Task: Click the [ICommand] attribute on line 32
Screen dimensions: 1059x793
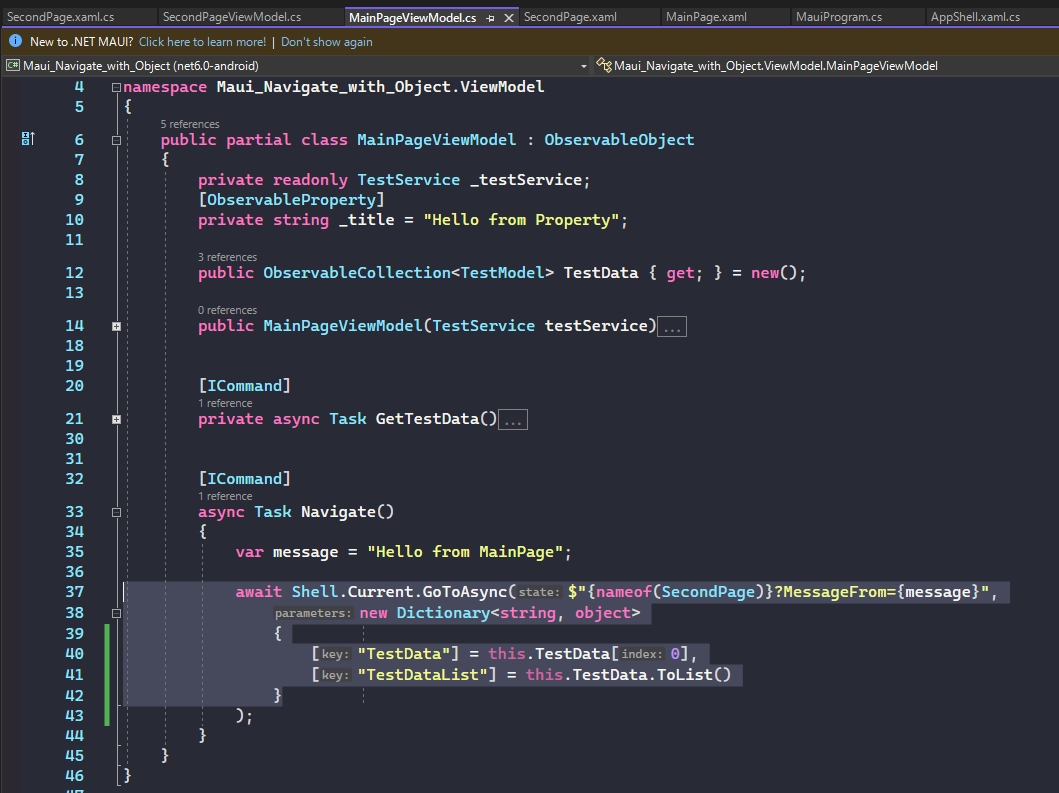Action: [x=244, y=479]
